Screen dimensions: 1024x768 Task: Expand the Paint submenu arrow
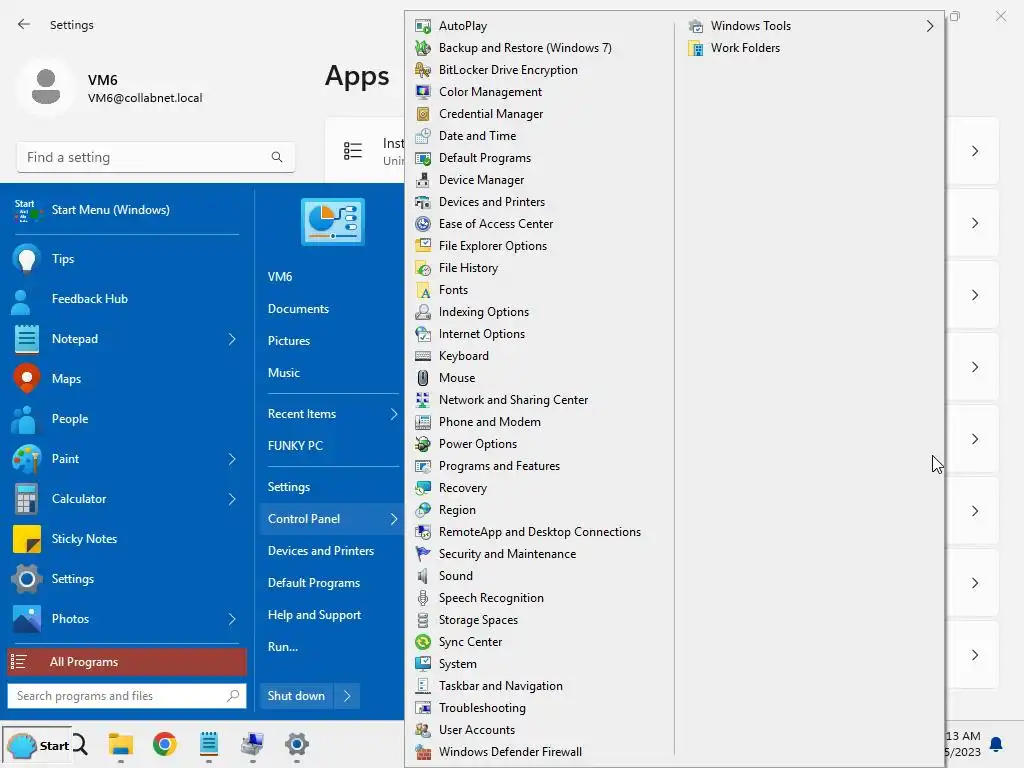coord(232,459)
